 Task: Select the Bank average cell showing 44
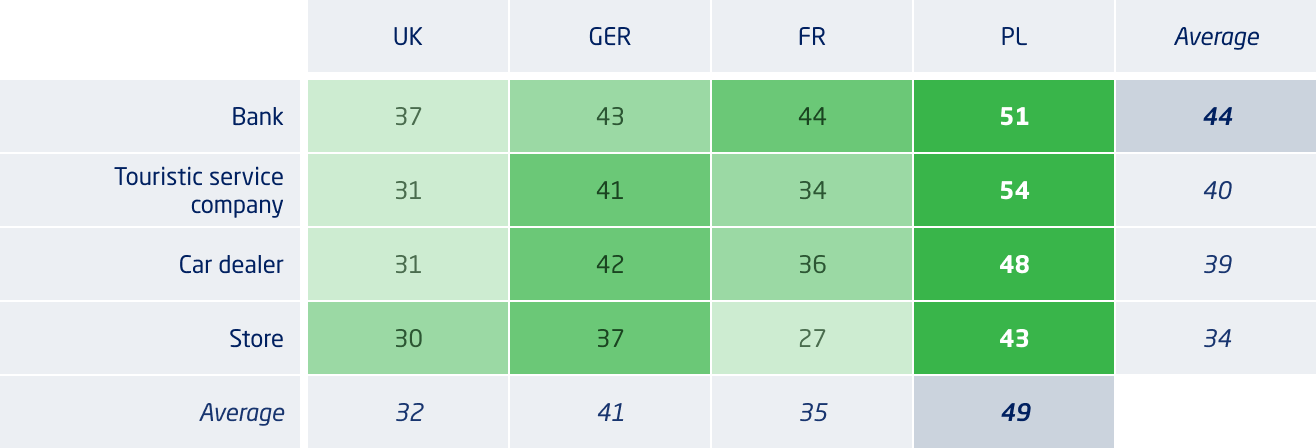point(1216,116)
